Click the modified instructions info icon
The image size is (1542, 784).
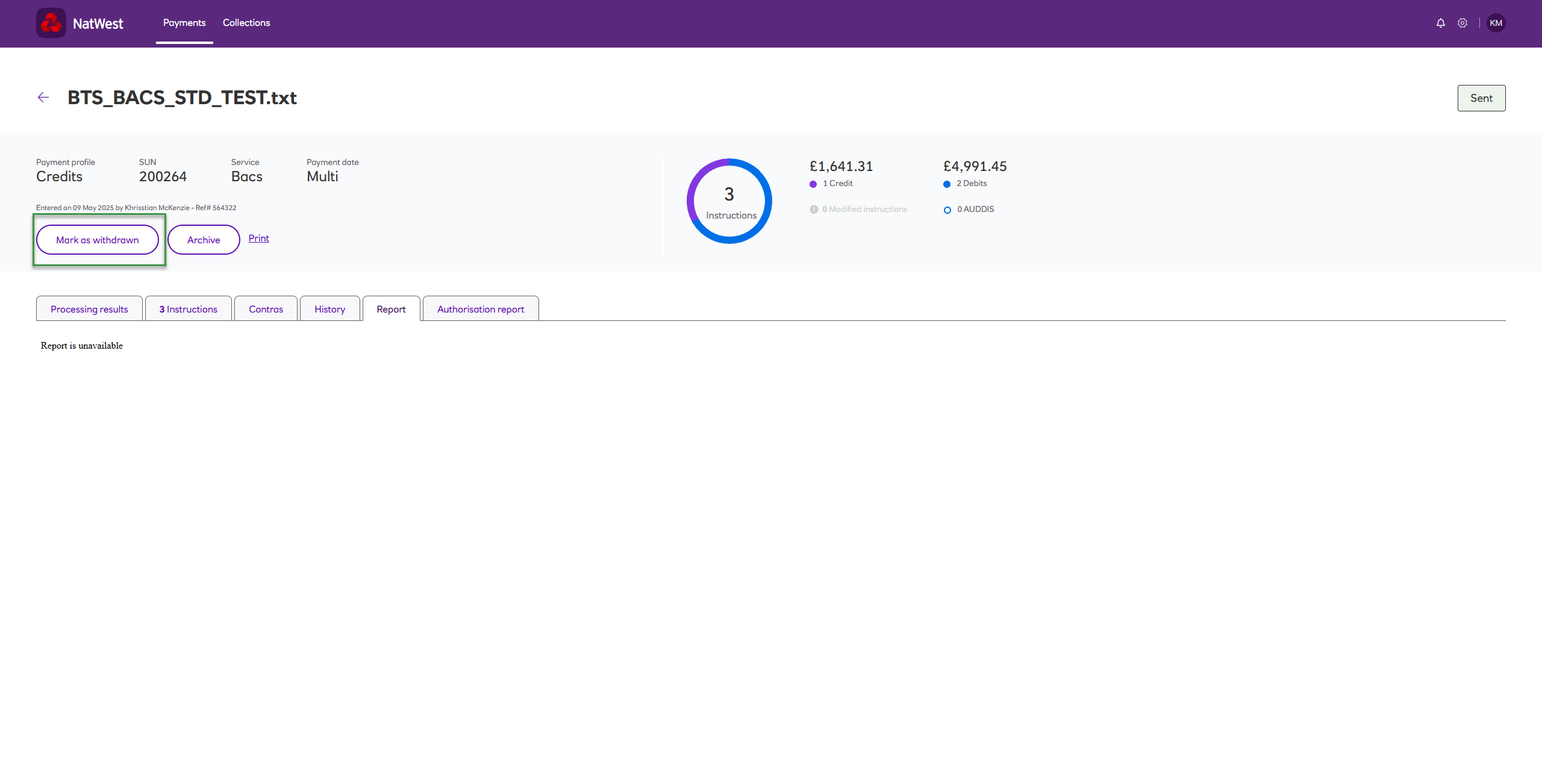pos(814,210)
